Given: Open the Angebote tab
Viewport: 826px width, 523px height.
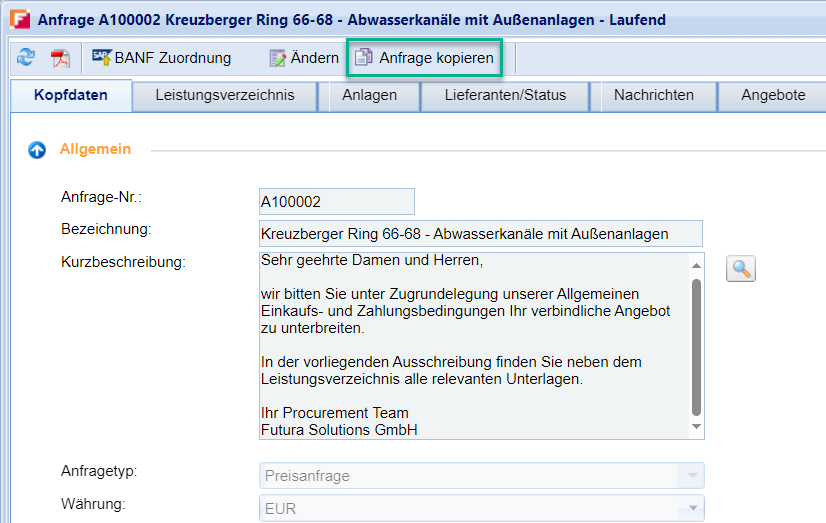Looking at the screenshot, I should coord(773,96).
